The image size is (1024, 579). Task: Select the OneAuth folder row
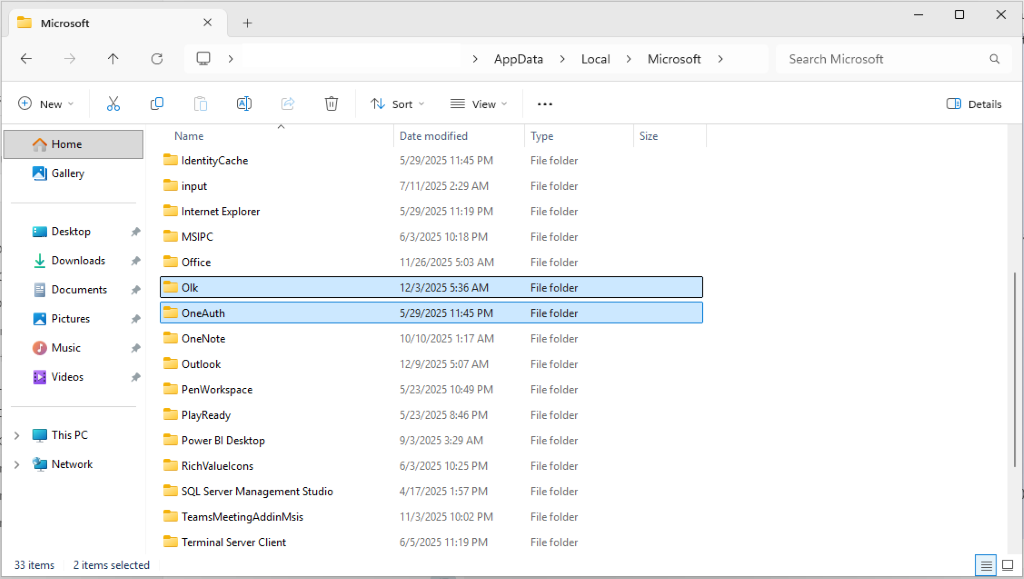pyautogui.click(x=431, y=313)
